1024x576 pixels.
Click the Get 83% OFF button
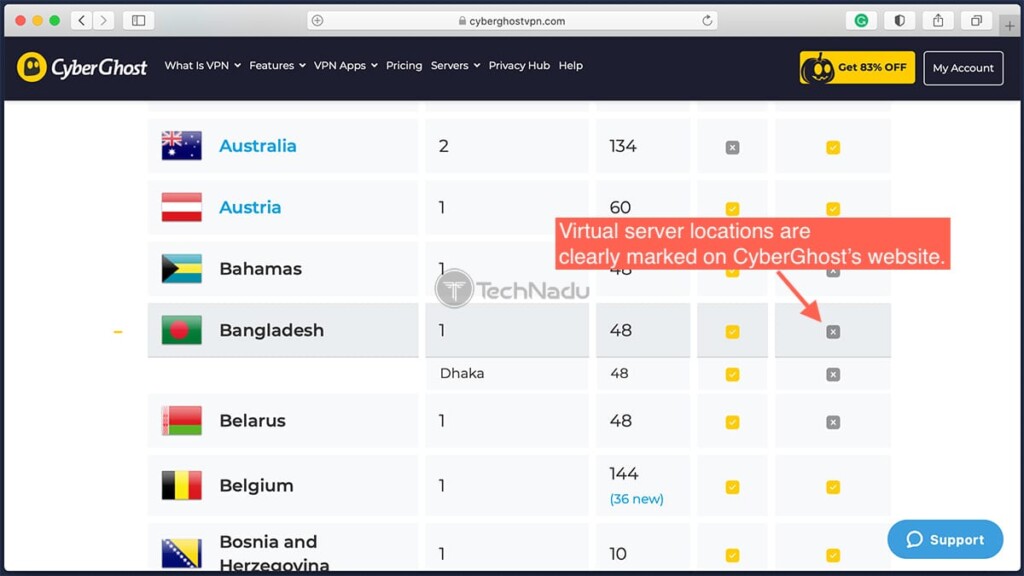tap(857, 67)
